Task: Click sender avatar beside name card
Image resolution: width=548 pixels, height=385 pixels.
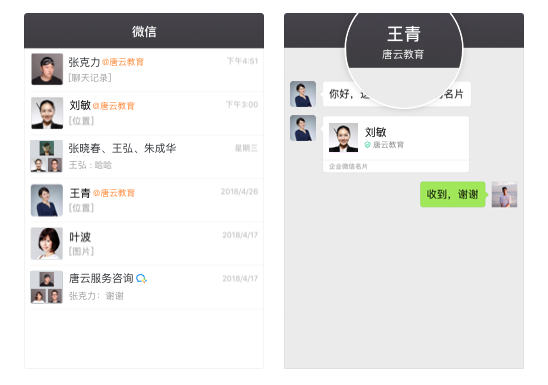Action: [x=303, y=128]
